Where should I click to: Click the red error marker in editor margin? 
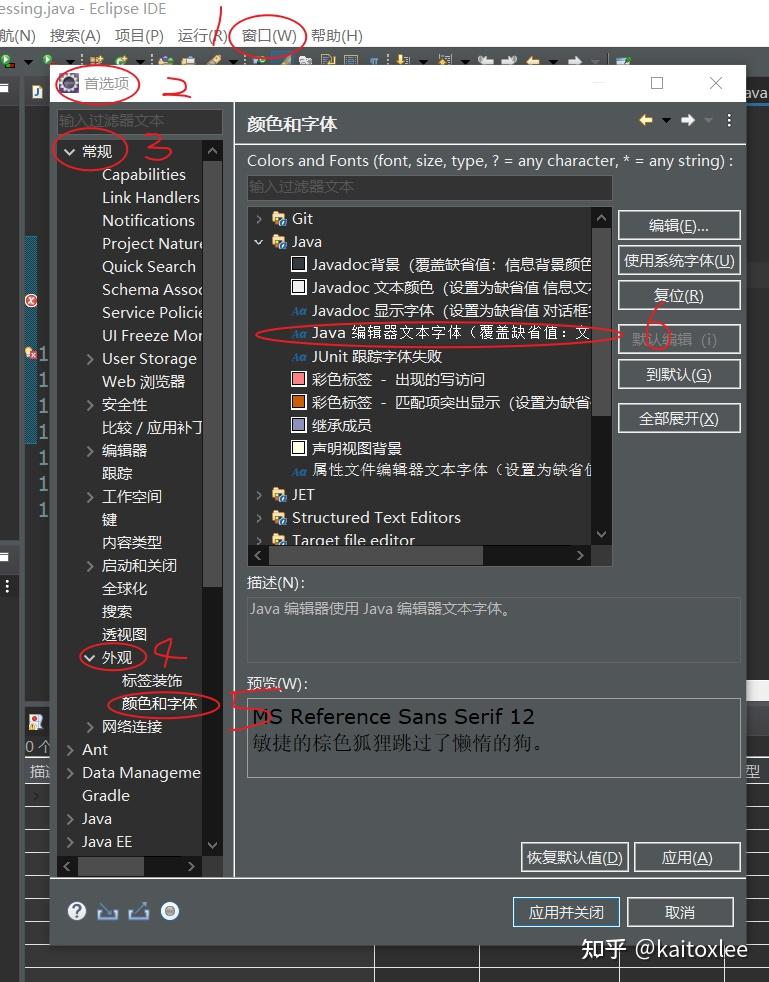click(x=31, y=301)
